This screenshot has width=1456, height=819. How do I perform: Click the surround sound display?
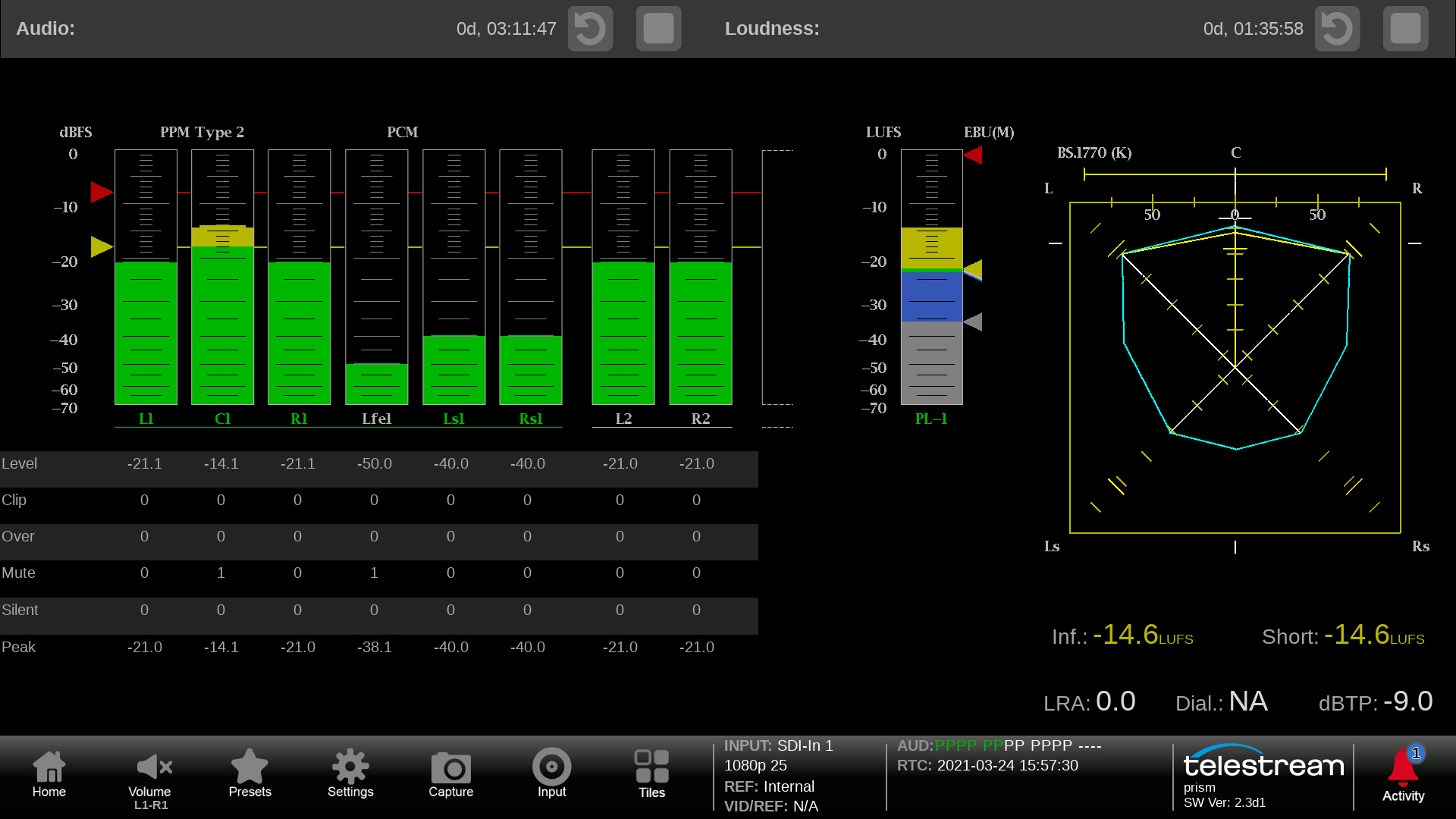coord(1235,368)
